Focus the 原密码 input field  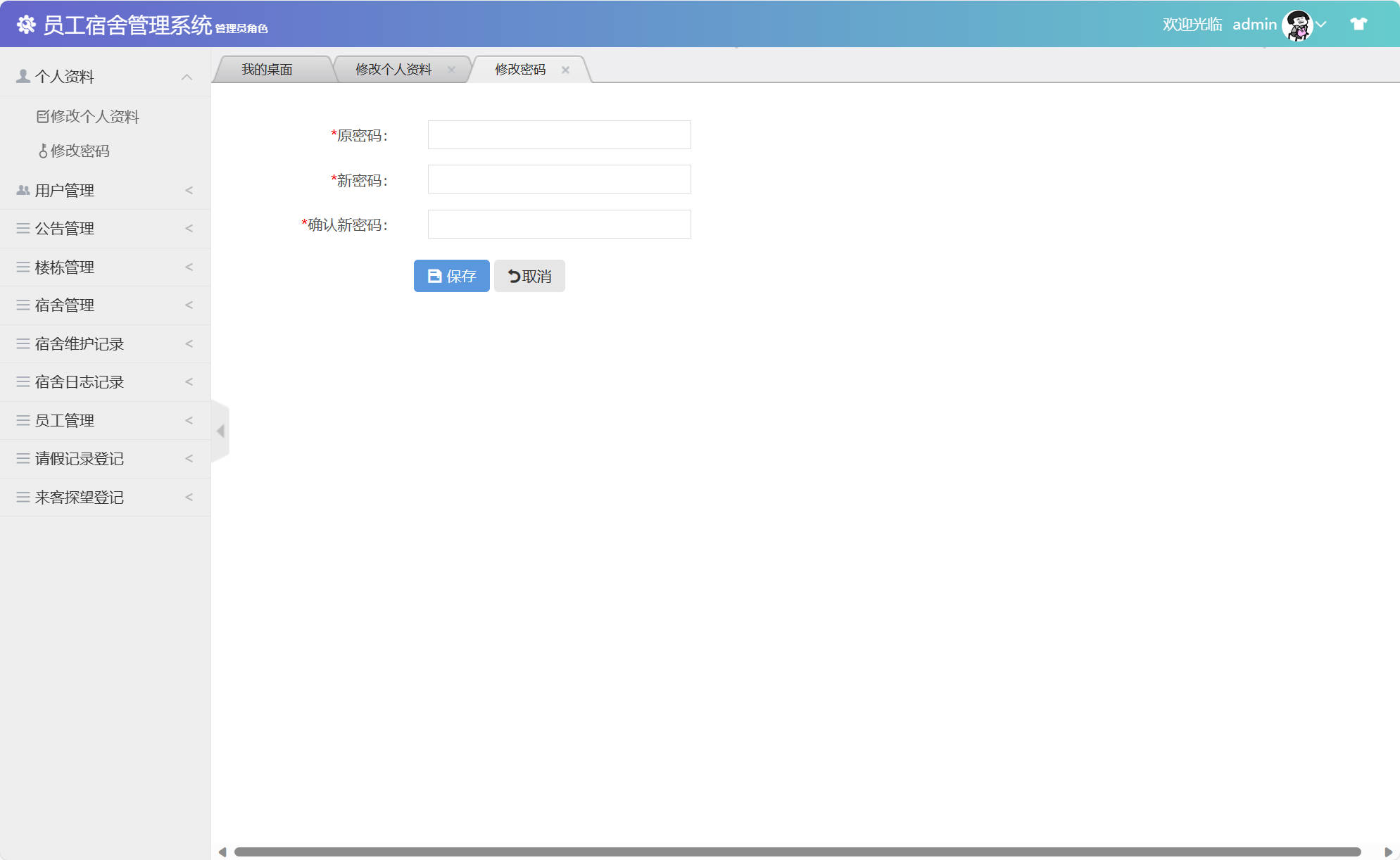559,135
